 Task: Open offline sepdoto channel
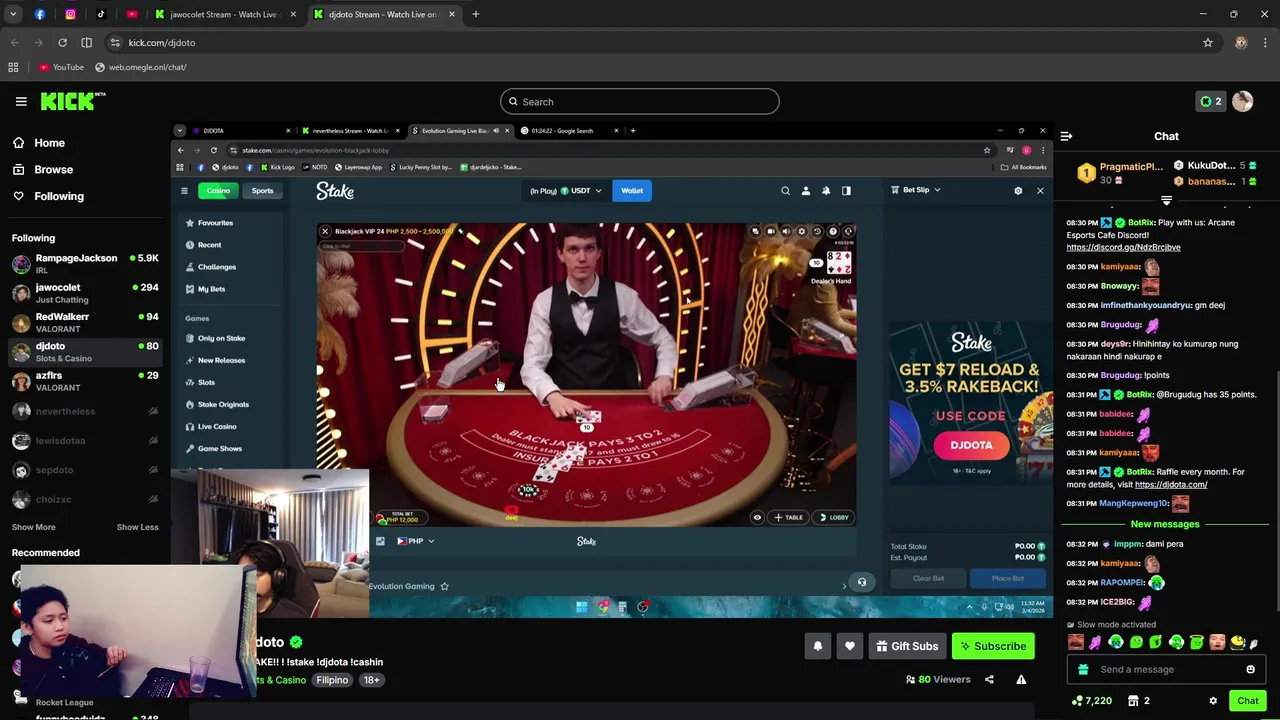pyautogui.click(x=85, y=470)
